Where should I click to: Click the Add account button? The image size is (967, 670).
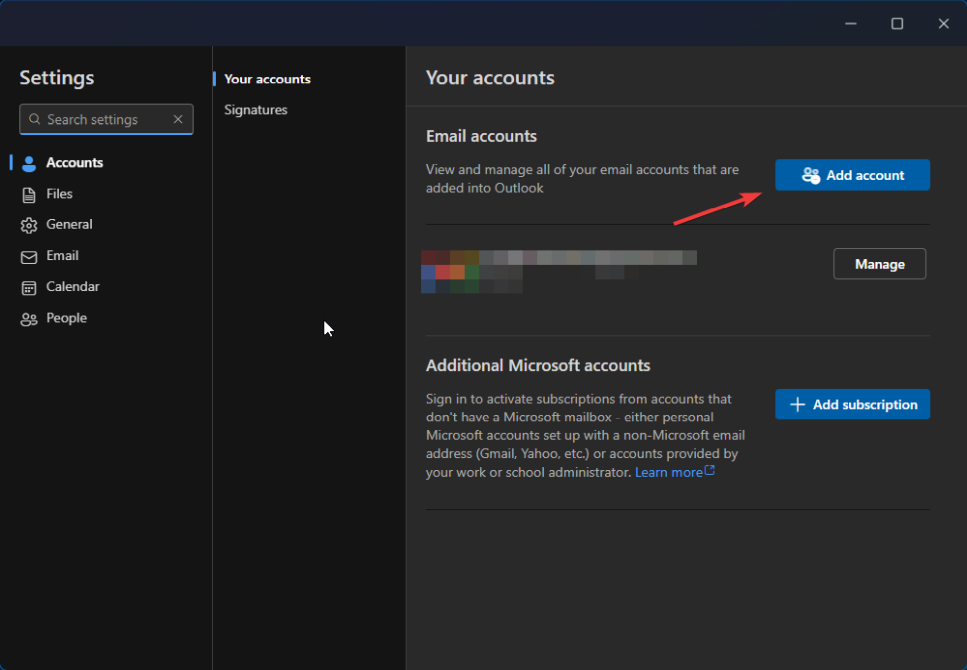[852, 175]
